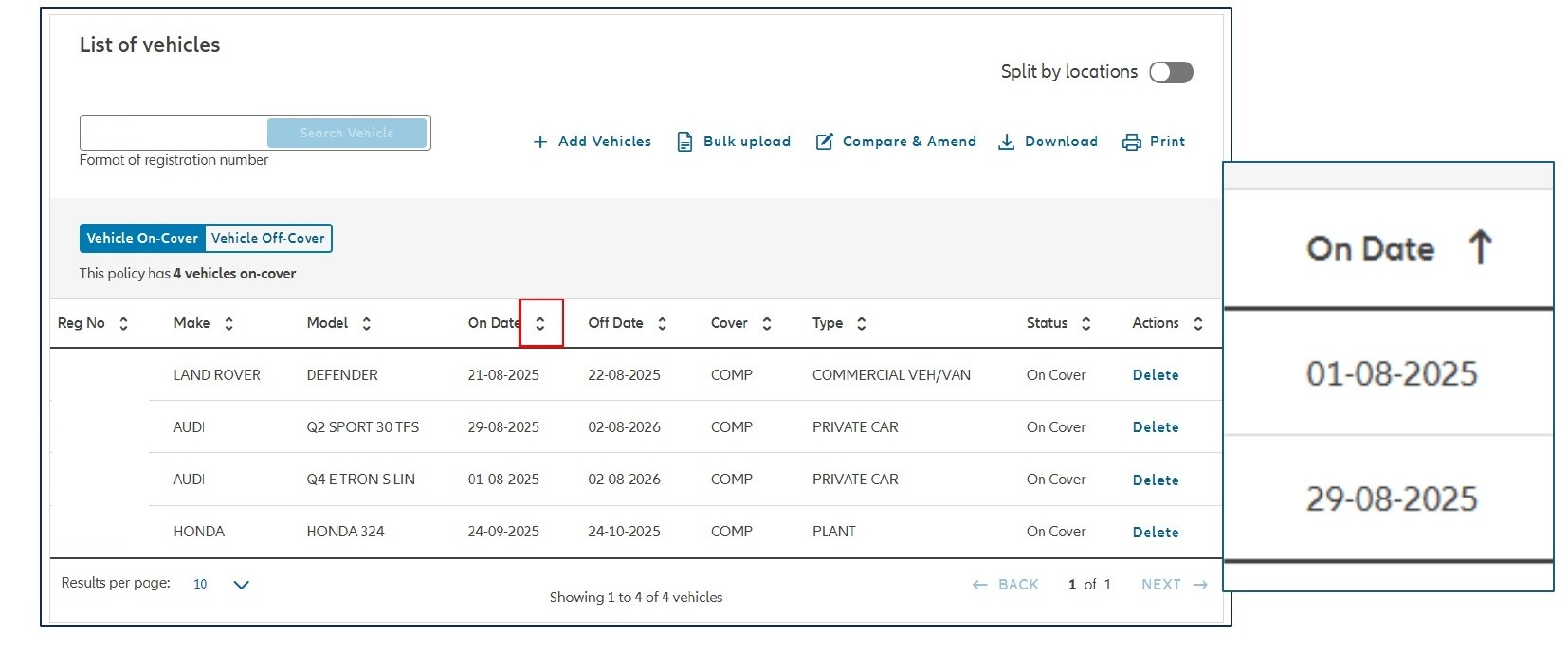The height and width of the screenshot is (652, 1568).
Task: Sort the list by Reg No column
Action: [x=123, y=324]
